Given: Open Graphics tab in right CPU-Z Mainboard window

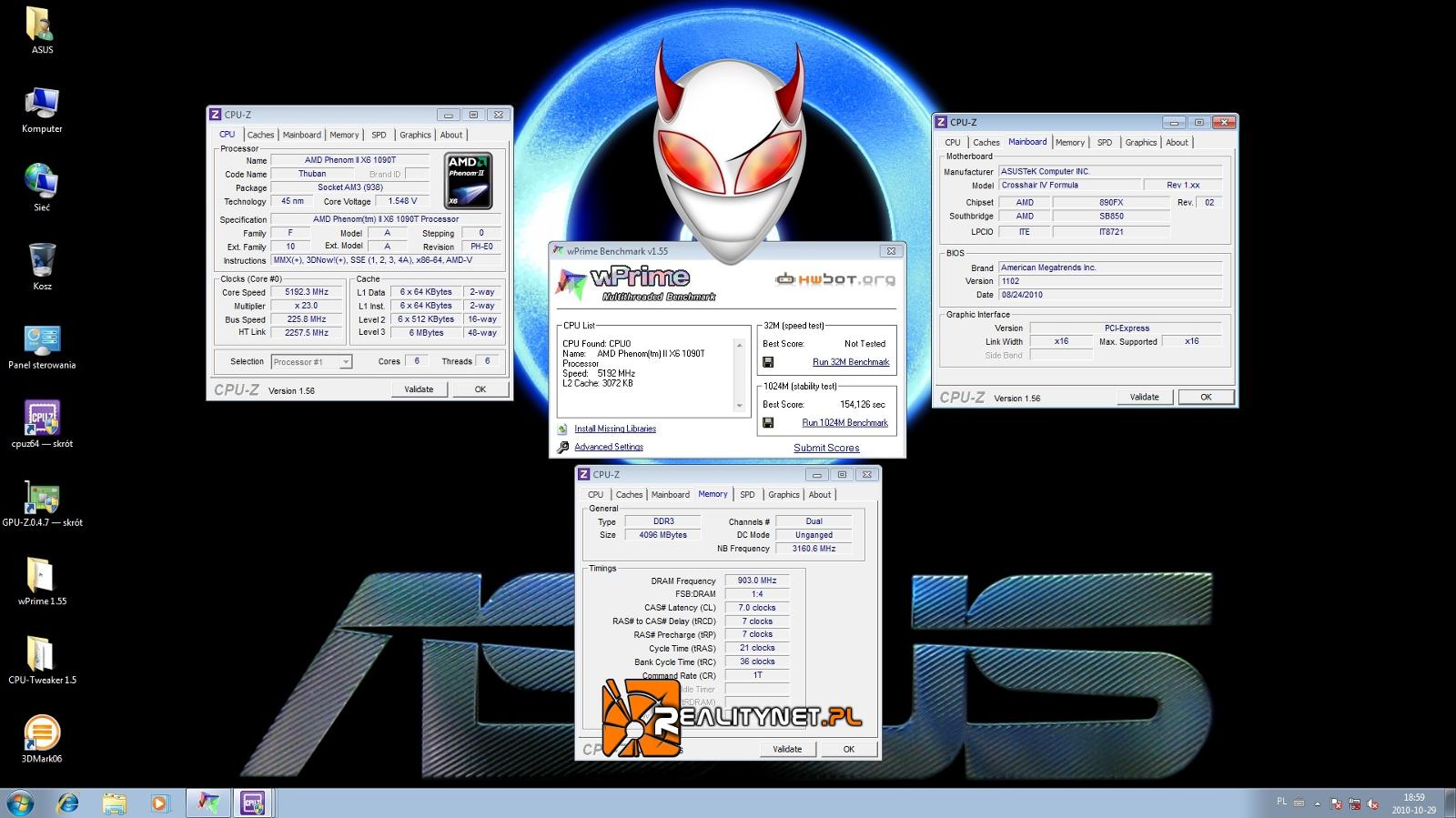Looking at the screenshot, I should 1140,142.
